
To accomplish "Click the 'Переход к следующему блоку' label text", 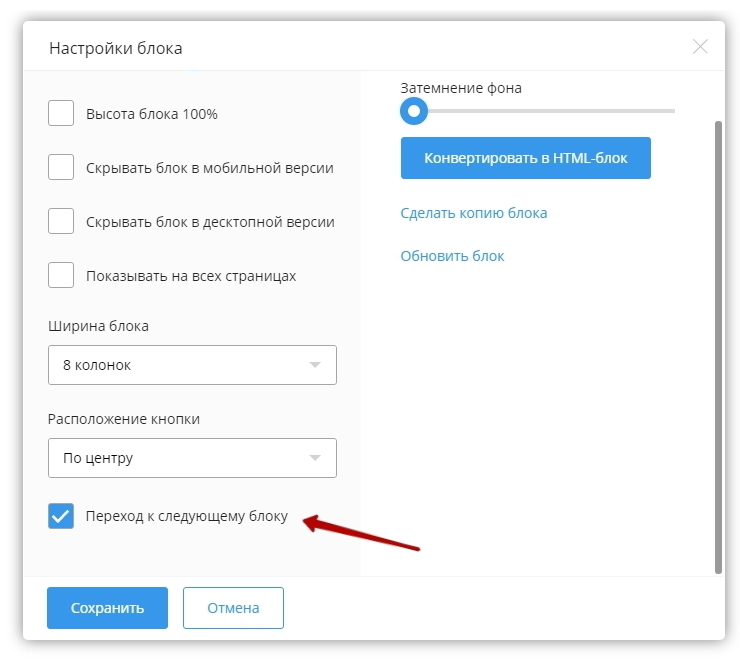I will (187, 516).
